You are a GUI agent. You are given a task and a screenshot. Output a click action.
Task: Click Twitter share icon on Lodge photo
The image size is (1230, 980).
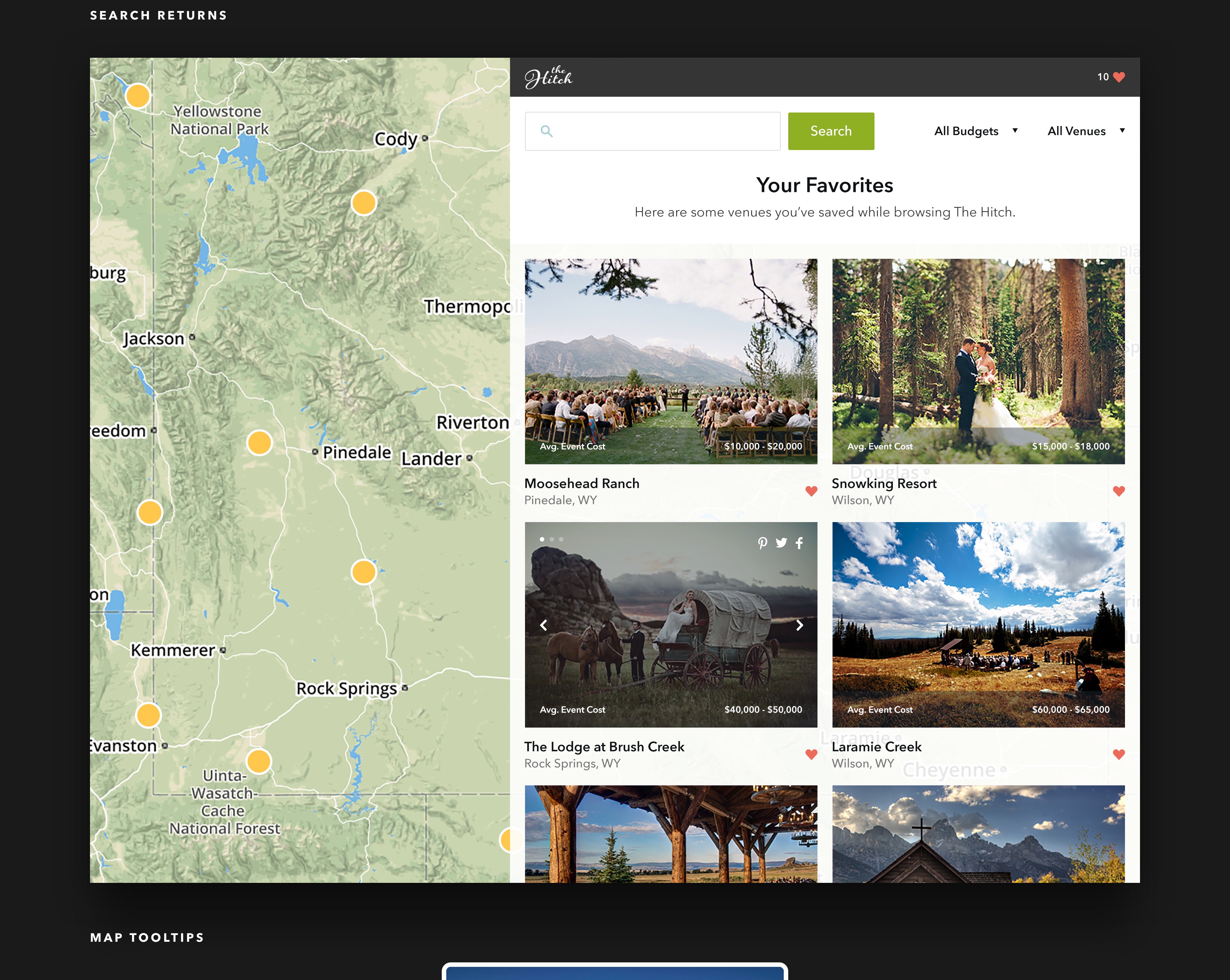coord(781,542)
